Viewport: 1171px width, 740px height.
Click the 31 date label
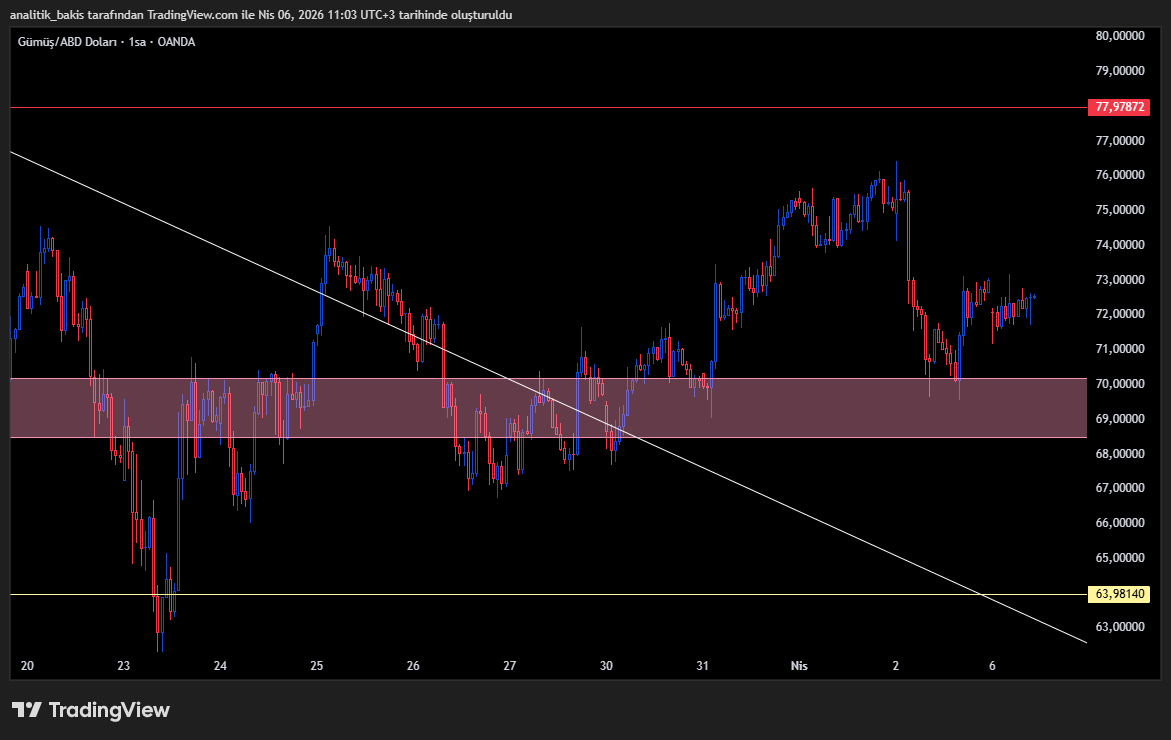[702, 664]
